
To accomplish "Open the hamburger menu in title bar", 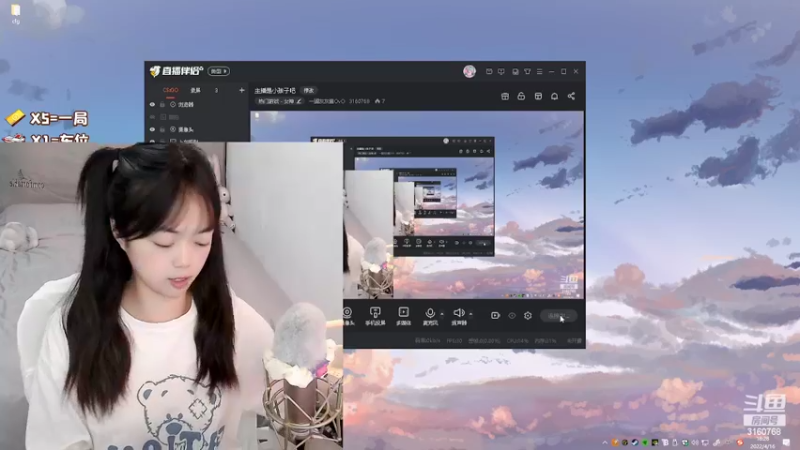I will point(539,71).
